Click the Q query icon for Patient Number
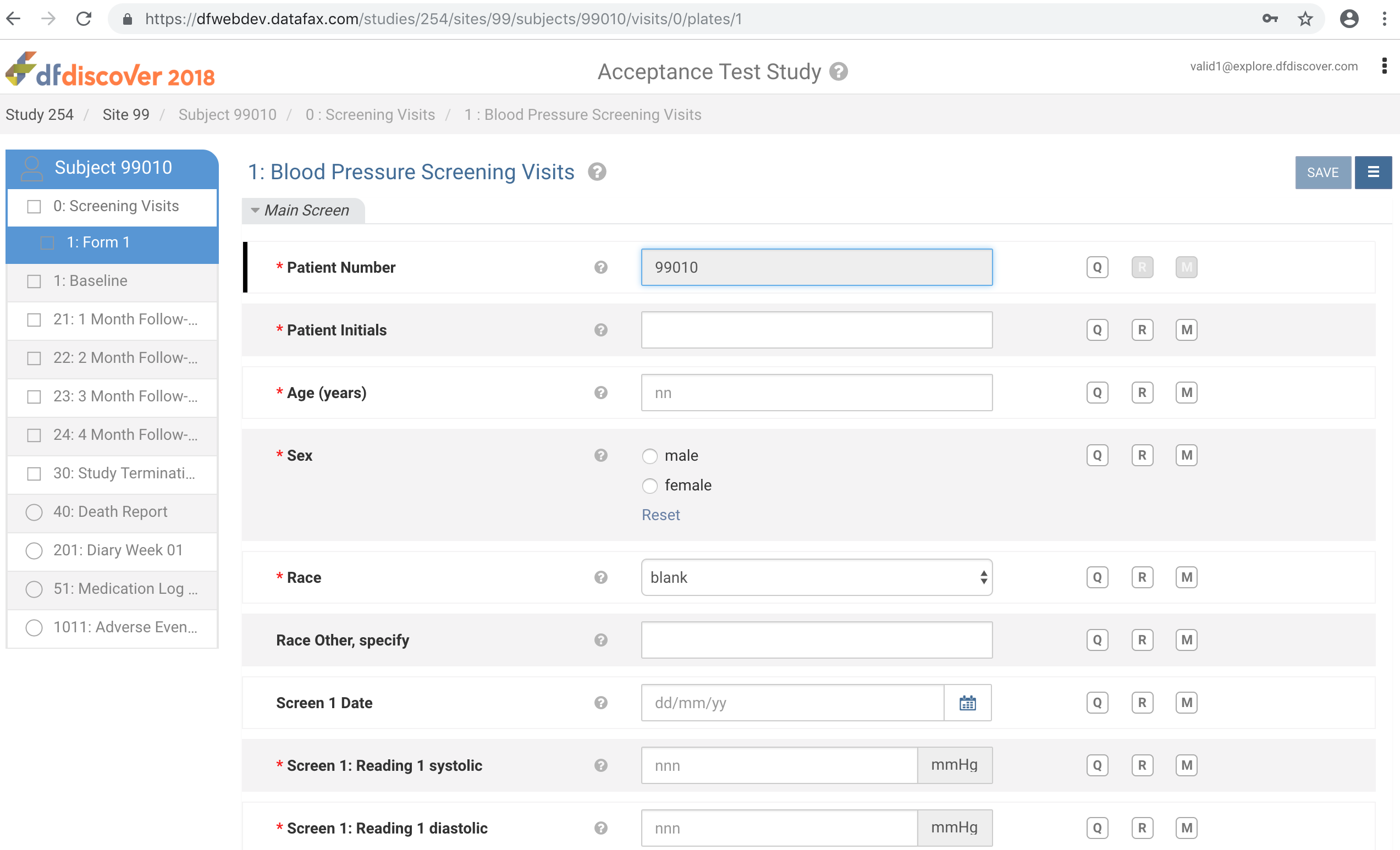Screen dimensions: 1400x850 point(1096,267)
